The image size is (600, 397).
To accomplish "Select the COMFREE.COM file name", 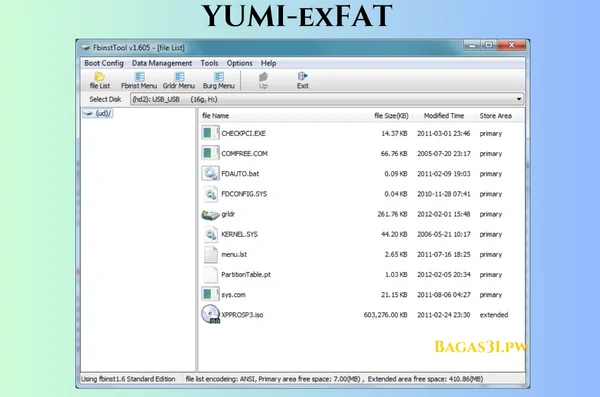I will pyautogui.click(x=244, y=154).
